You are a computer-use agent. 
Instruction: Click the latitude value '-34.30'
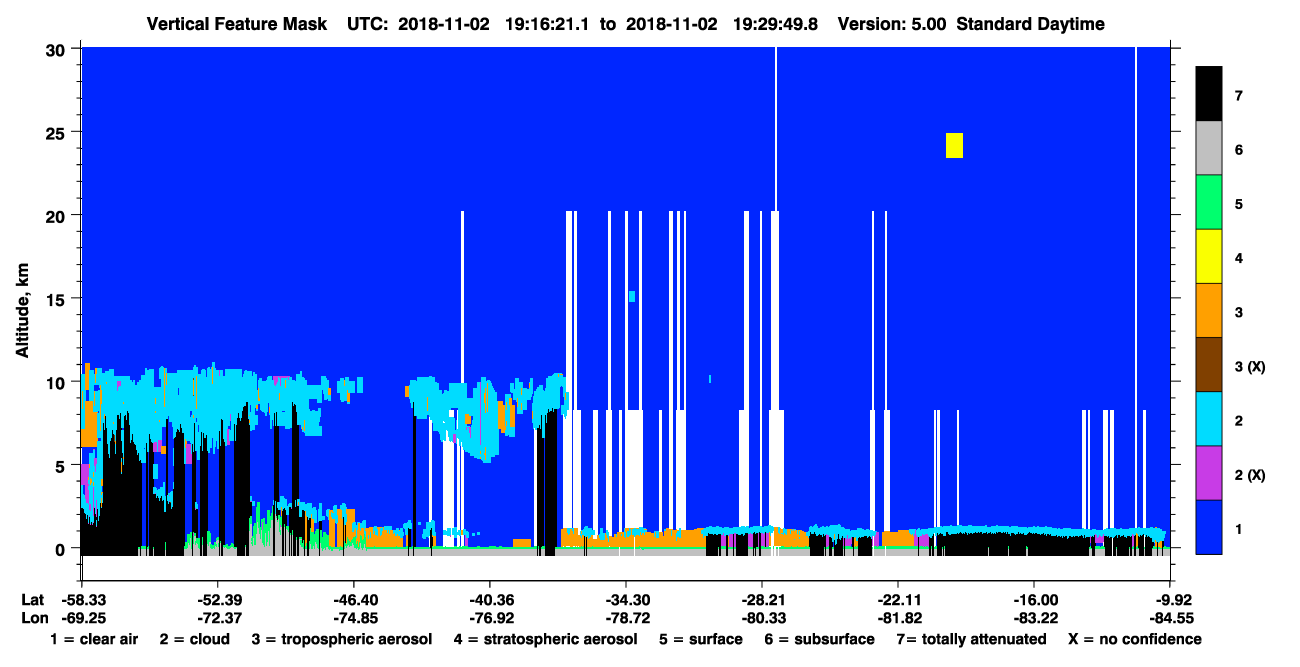[x=626, y=599]
